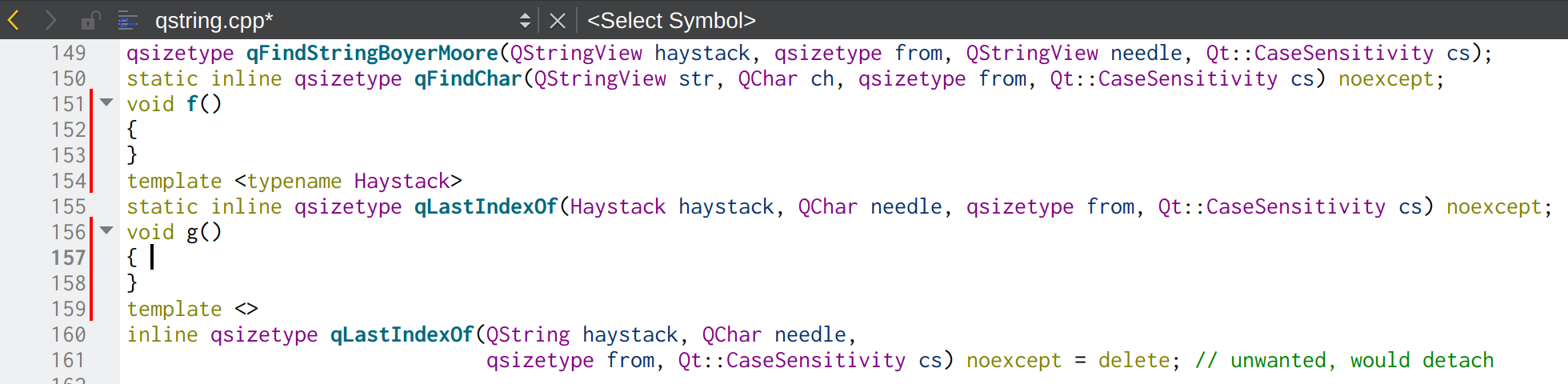
Task: Click the up/down arrows of the file selector
Action: click(525, 20)
